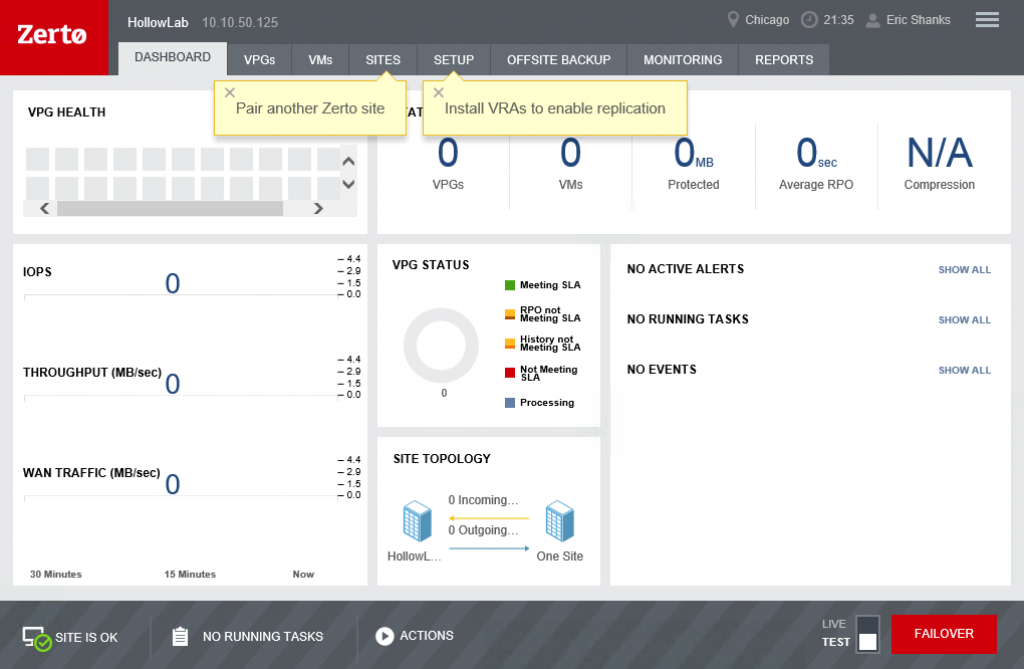Open the Dashboard tab

(x=172, y=57)
